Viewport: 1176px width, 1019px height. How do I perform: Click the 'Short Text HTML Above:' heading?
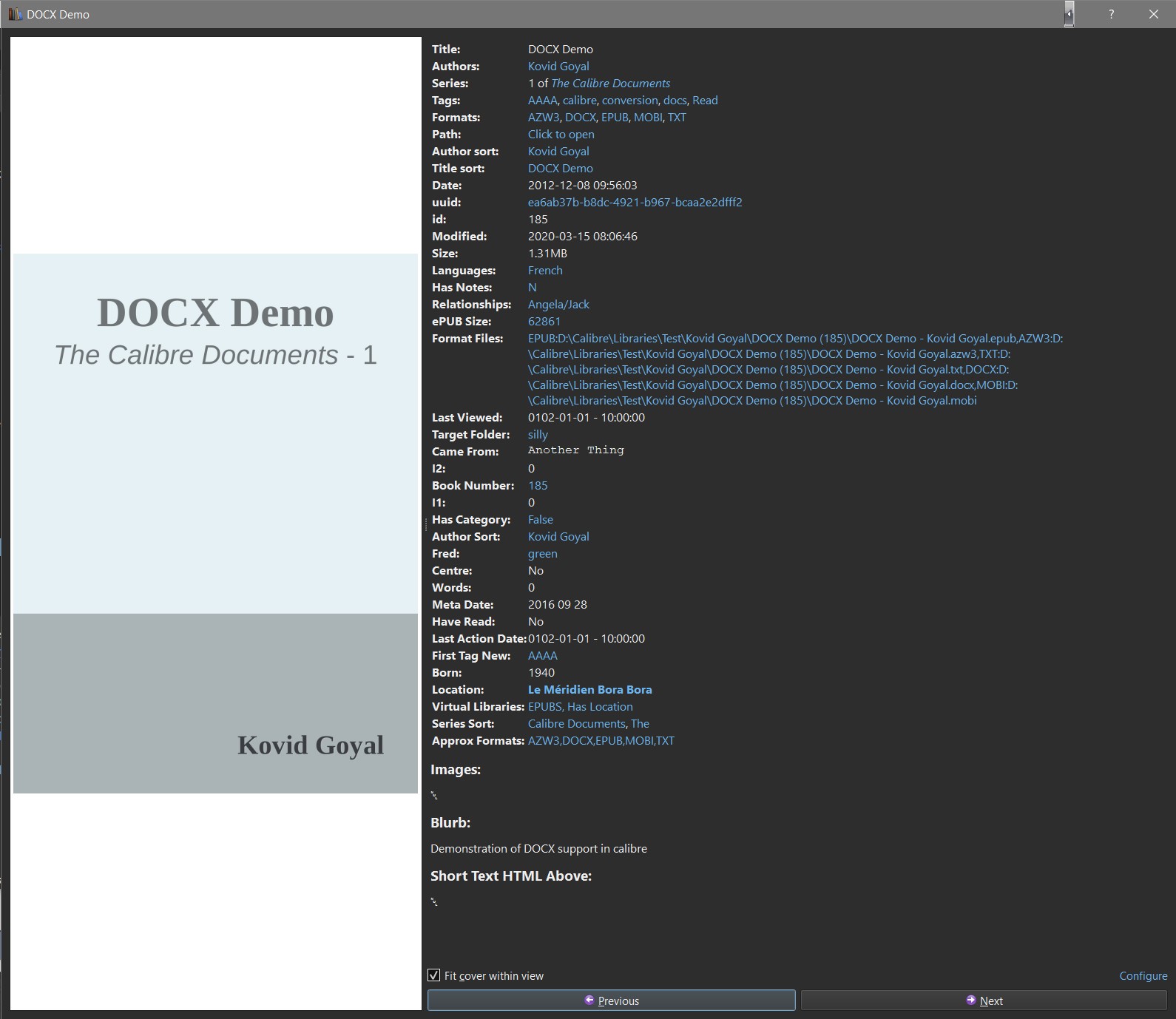(x=511, y=876)
